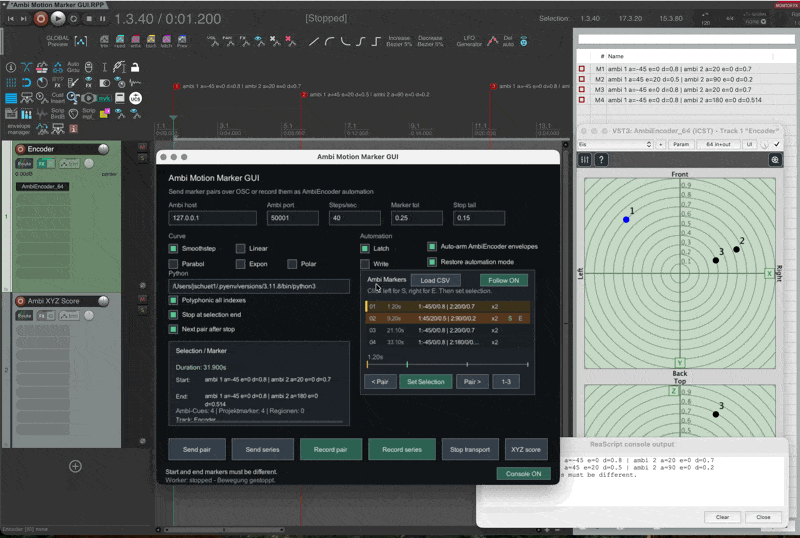Click the transport Stop button
Viewport: 800px width, 538px height.
click(x=88, y=19)
